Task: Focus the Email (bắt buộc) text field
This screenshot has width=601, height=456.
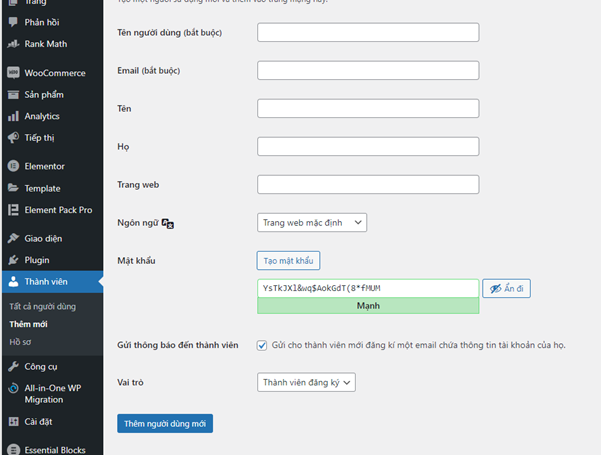Action: pyautogui.click(x=368, y=71)
